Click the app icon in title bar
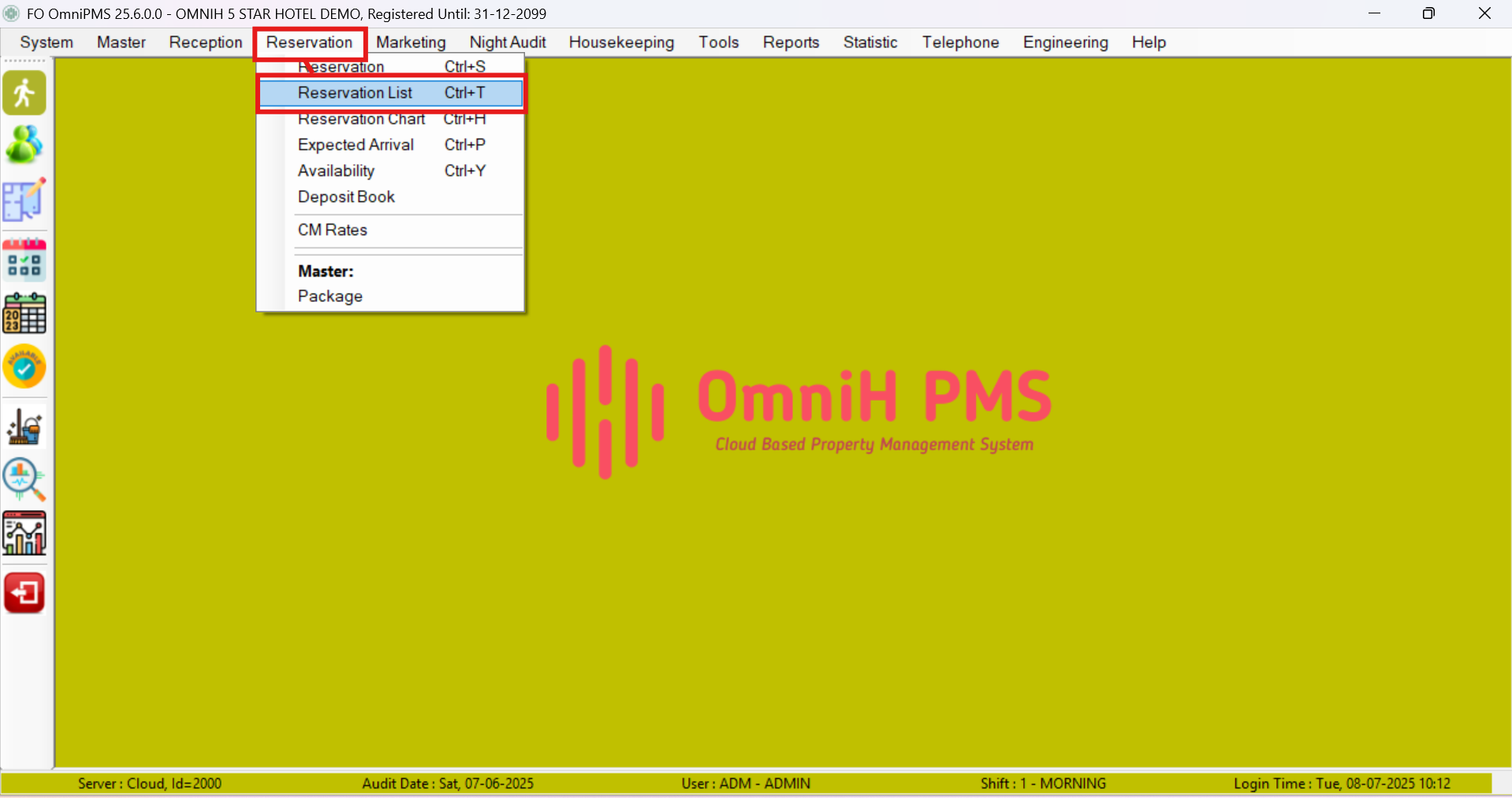Viewport: 1512px width, 798px height. [11, 13]
